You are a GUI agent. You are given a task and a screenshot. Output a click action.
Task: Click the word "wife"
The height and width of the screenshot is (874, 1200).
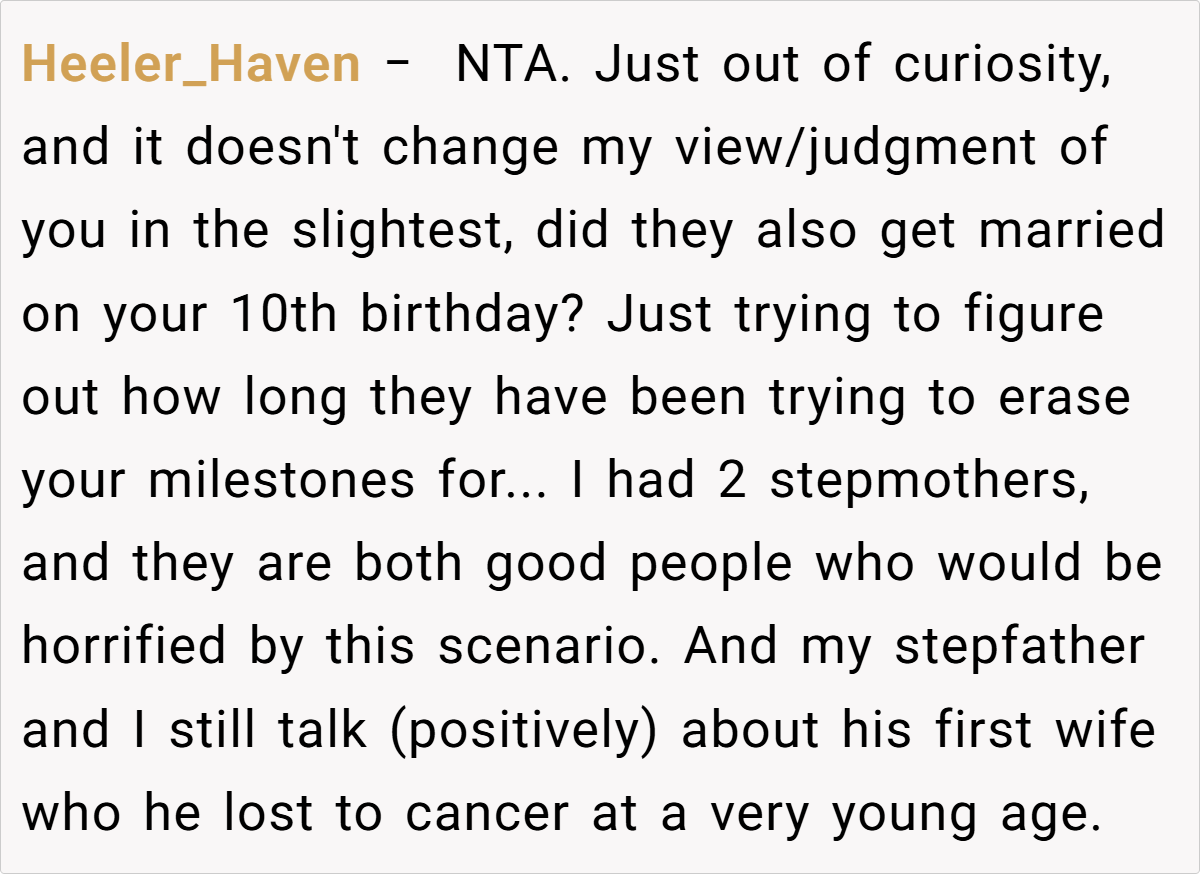click(1107, 729)
